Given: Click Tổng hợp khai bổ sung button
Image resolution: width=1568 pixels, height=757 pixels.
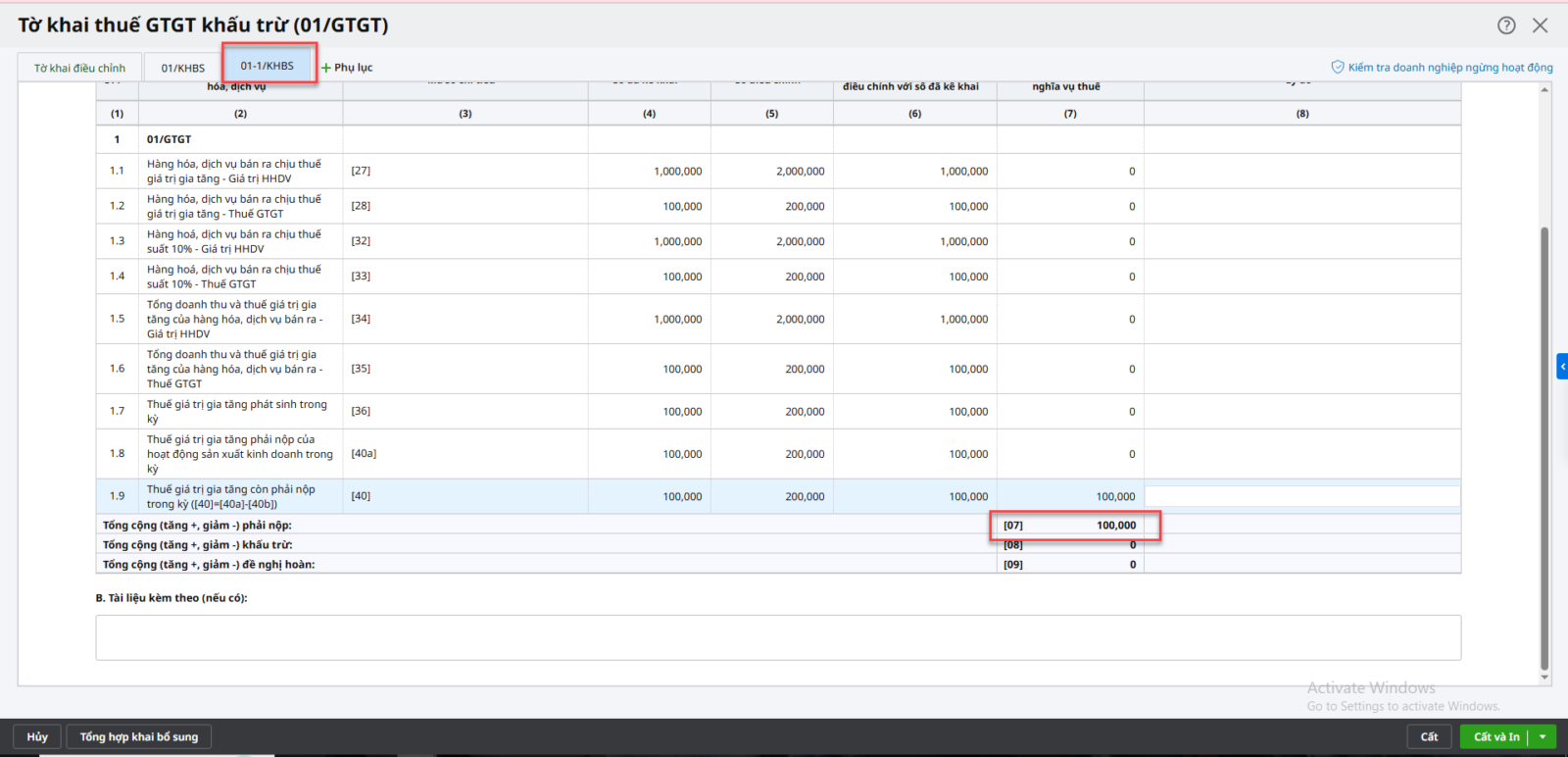Looking at the screenshot, I should 138,736.
